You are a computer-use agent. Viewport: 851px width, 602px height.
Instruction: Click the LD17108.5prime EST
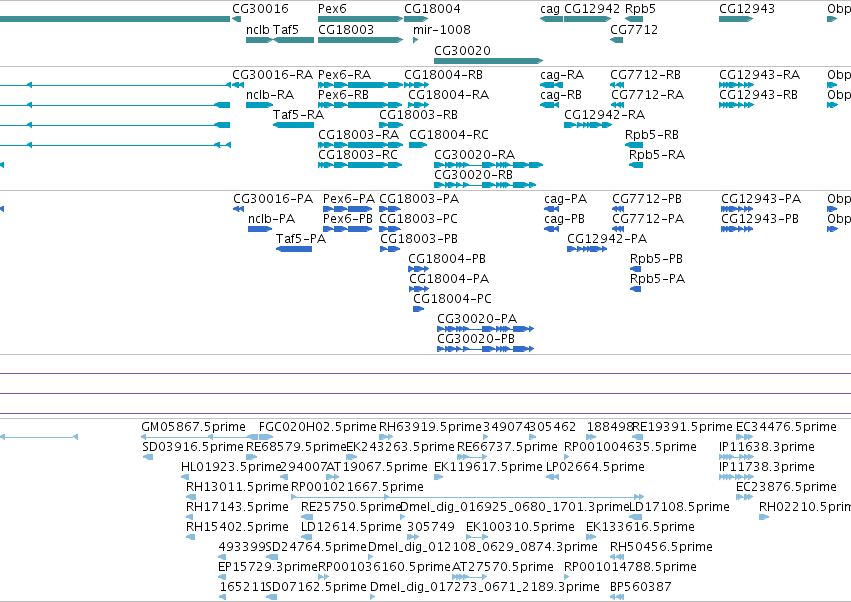(637, 517)
